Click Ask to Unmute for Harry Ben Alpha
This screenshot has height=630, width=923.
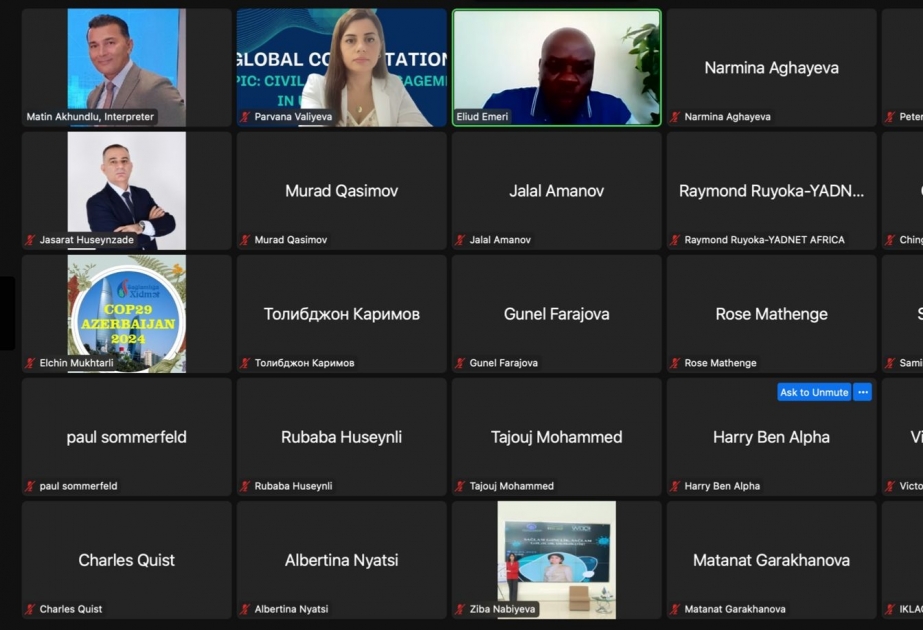point(814,392)
